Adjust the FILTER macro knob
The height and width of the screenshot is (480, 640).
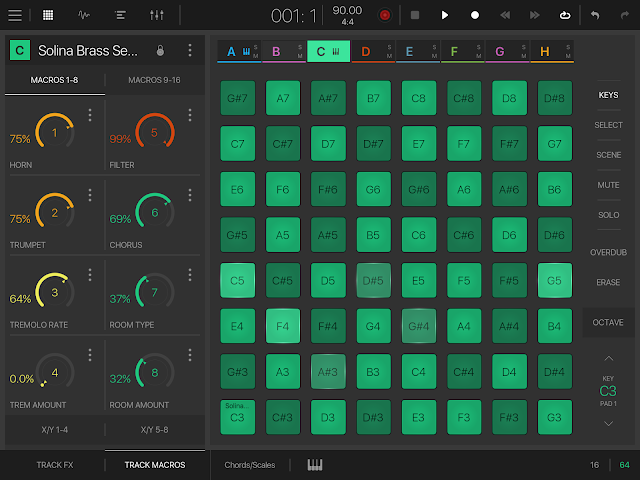pos(153,132)
